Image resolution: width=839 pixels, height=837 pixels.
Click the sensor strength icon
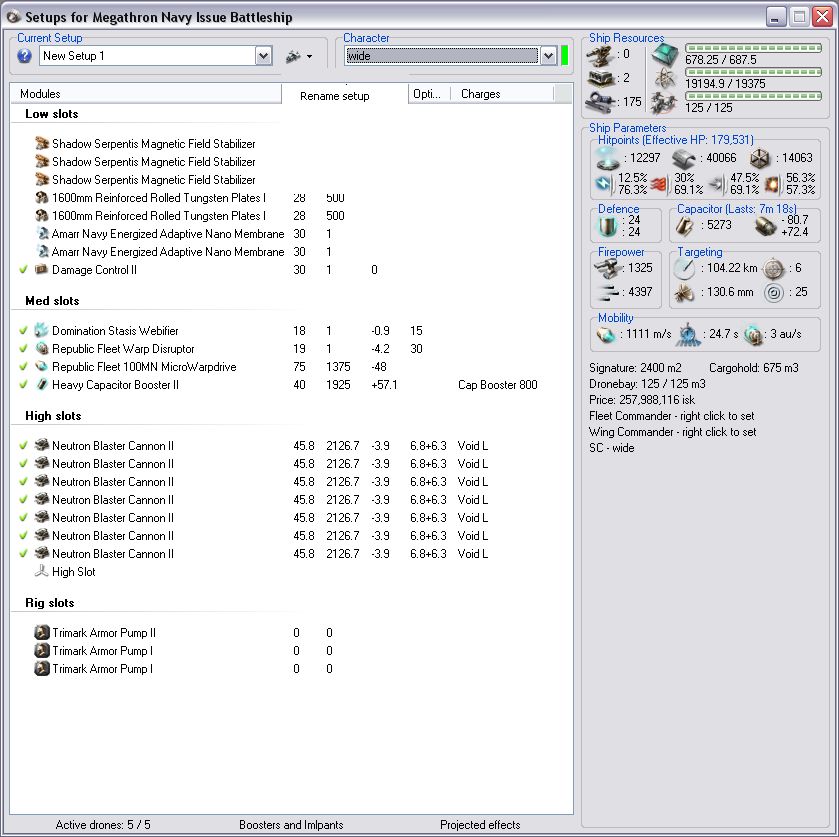coord(774,293)
